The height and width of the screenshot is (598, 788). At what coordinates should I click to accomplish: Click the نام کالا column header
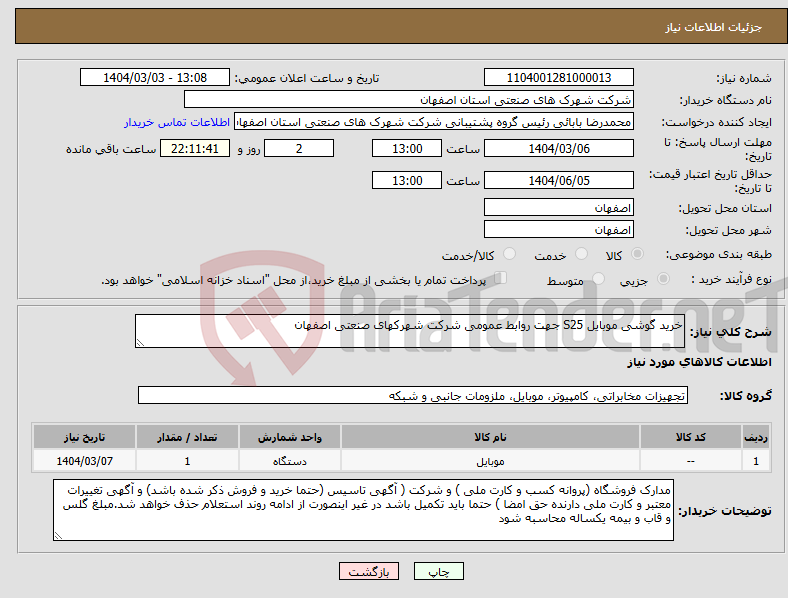tap(490, 437)
